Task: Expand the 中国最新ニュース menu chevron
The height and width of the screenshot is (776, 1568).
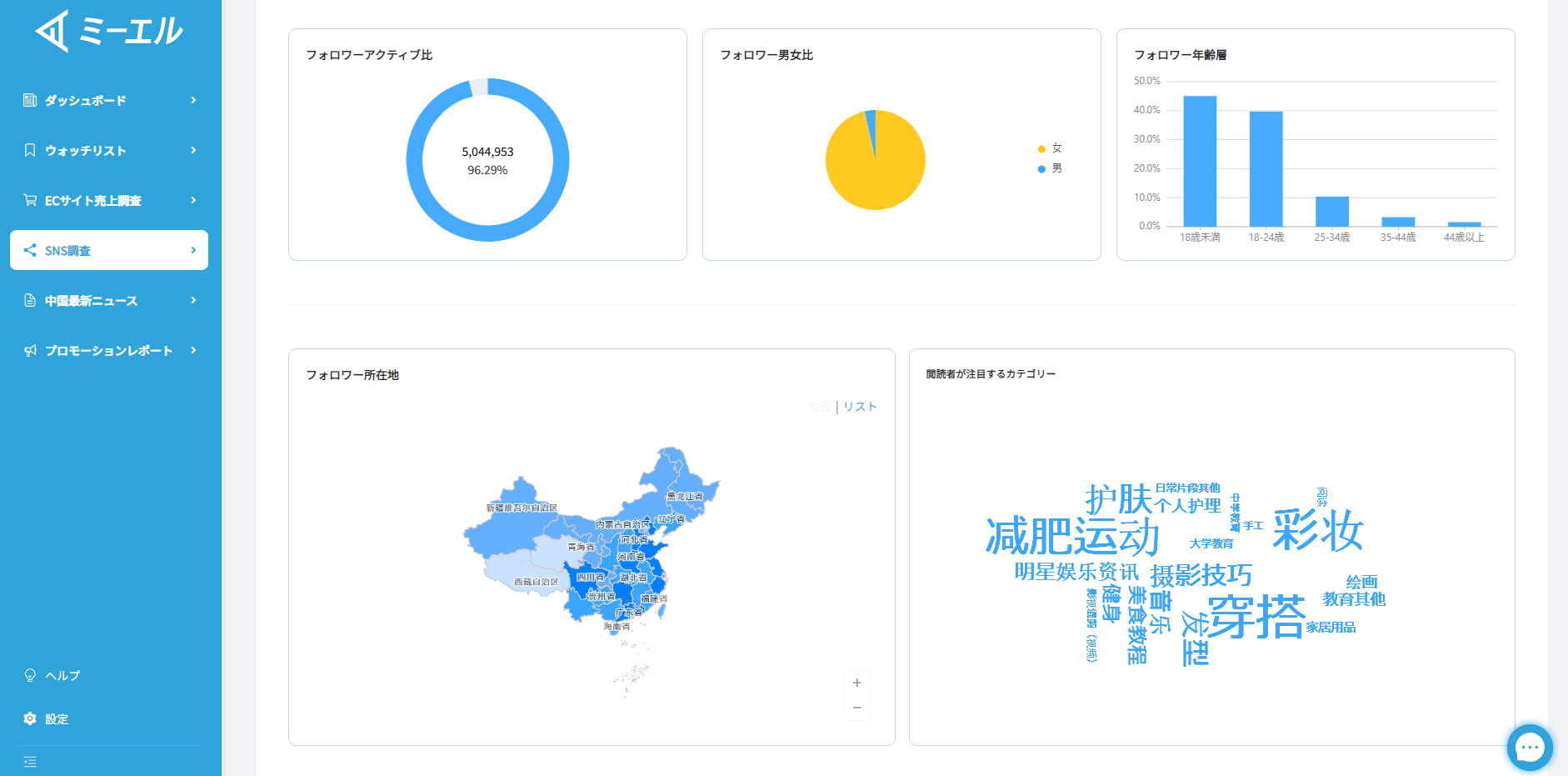Action: click(193, 300)
